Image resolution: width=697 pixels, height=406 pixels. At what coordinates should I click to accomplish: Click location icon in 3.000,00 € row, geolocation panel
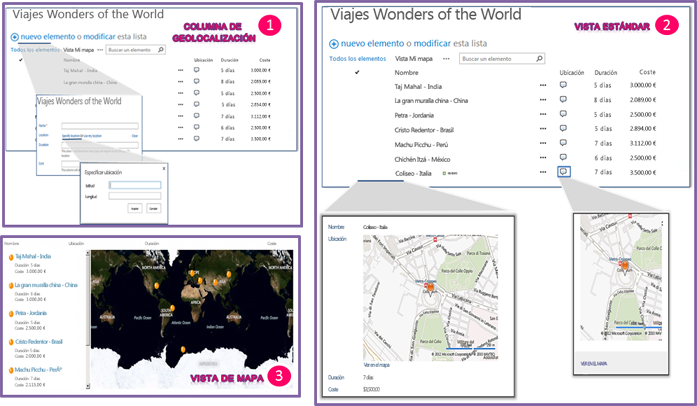(x=196, y=70)
